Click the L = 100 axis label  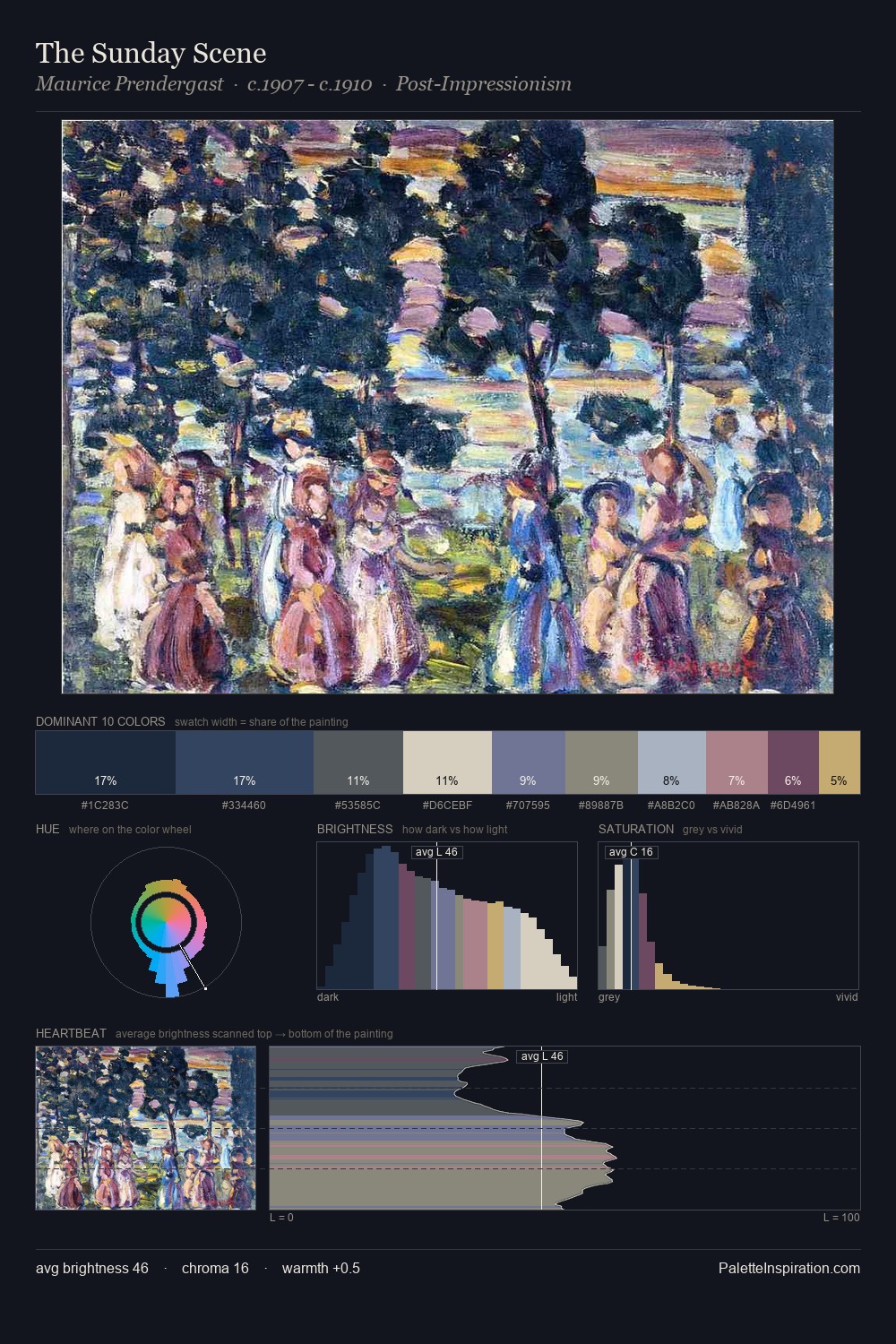(841, 1218)
